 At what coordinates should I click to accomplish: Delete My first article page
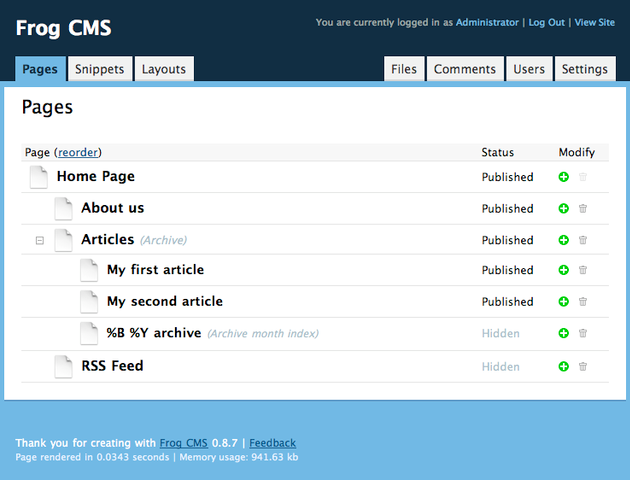pos(583,270)
